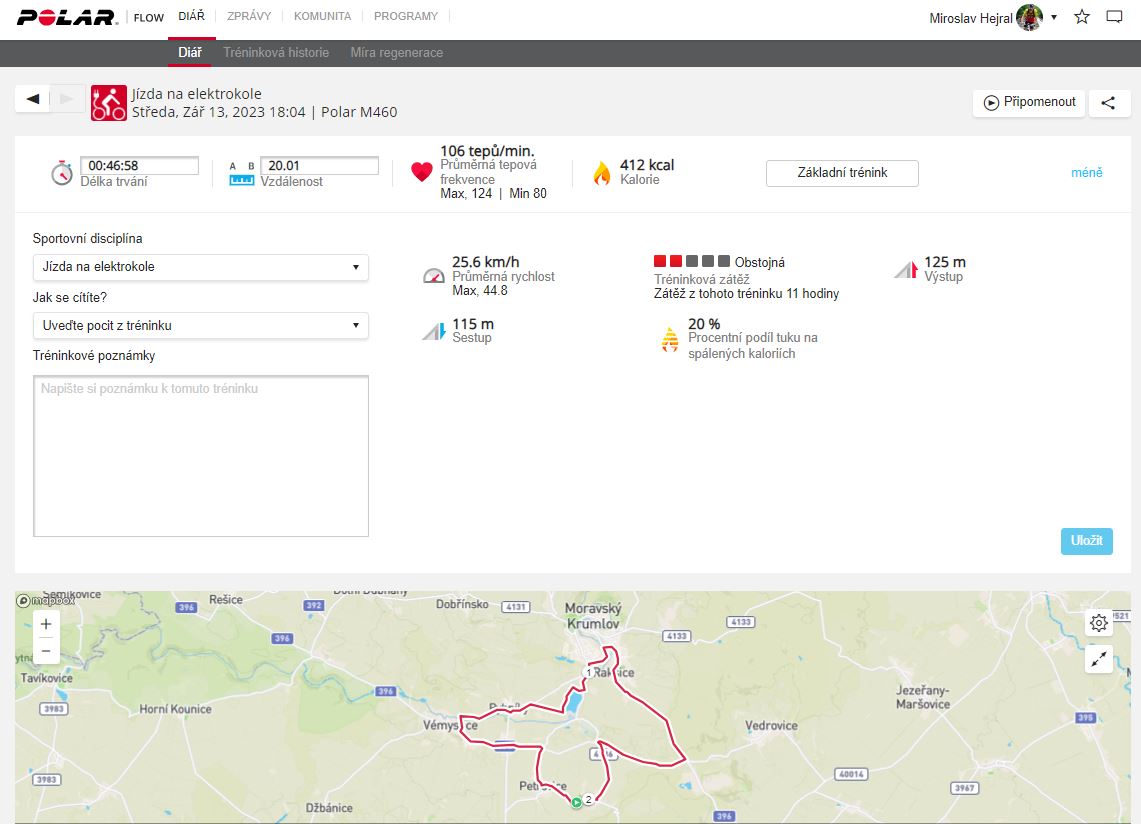Viewport: 1141px width, 824px height.
Task: Click the ascent (Výstup) icon
Action: tap(906, 270)
